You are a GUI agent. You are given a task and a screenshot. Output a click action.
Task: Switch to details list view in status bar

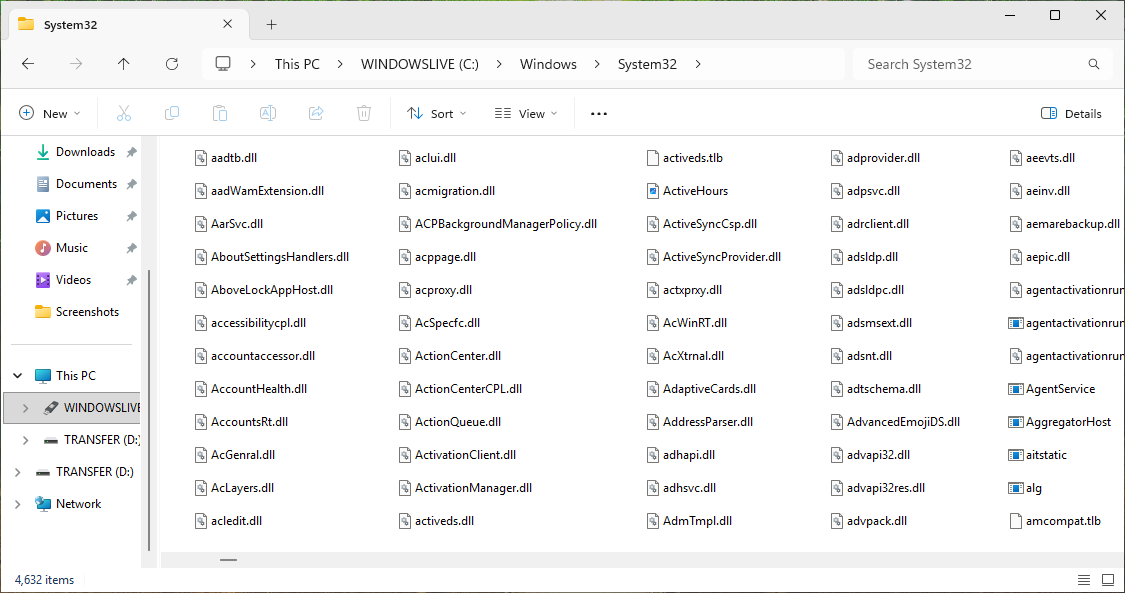(x=1084, y=580)
